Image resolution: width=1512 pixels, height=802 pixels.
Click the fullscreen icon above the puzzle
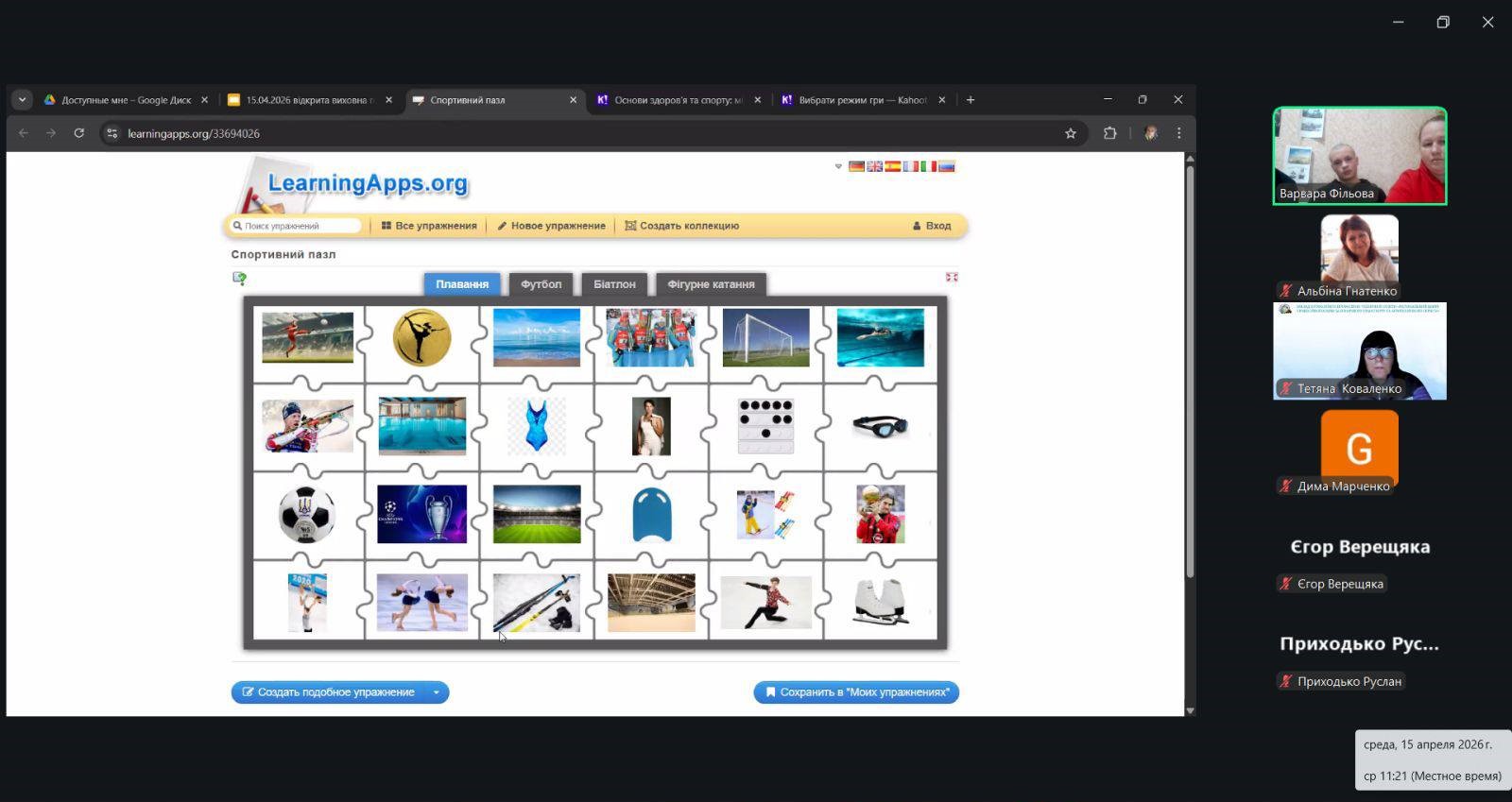(952, 277)
